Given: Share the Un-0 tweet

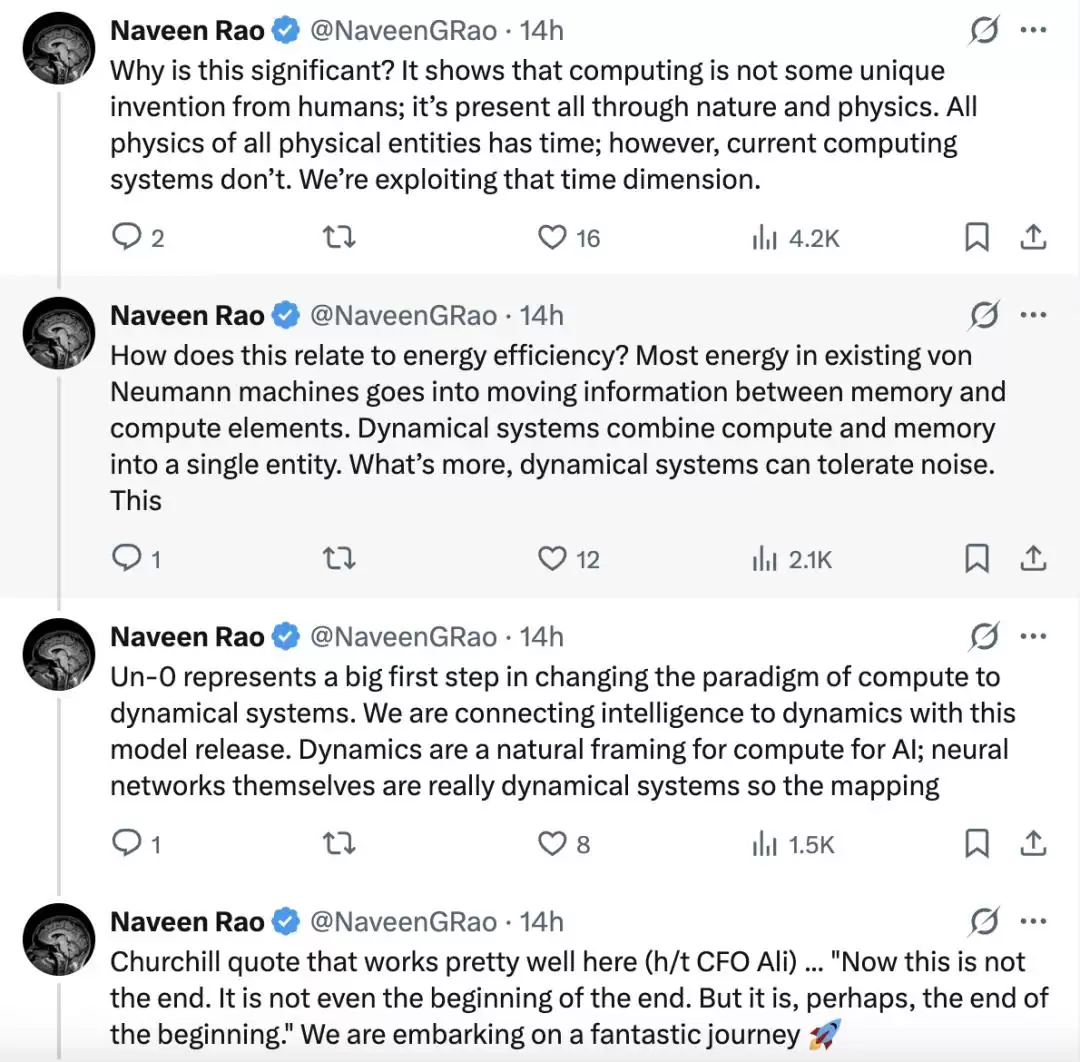Looking at the screenshot, I should click(1033, 842).
